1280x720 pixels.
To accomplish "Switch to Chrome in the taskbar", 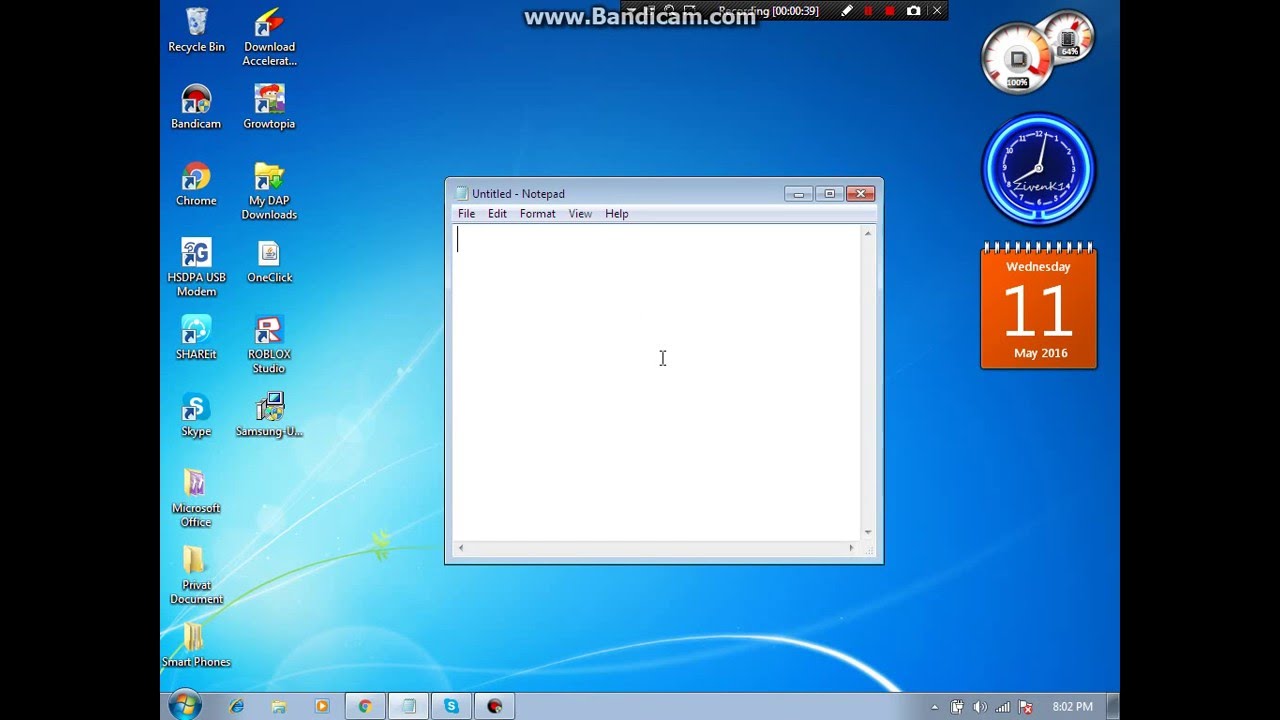I will [365, 706].
